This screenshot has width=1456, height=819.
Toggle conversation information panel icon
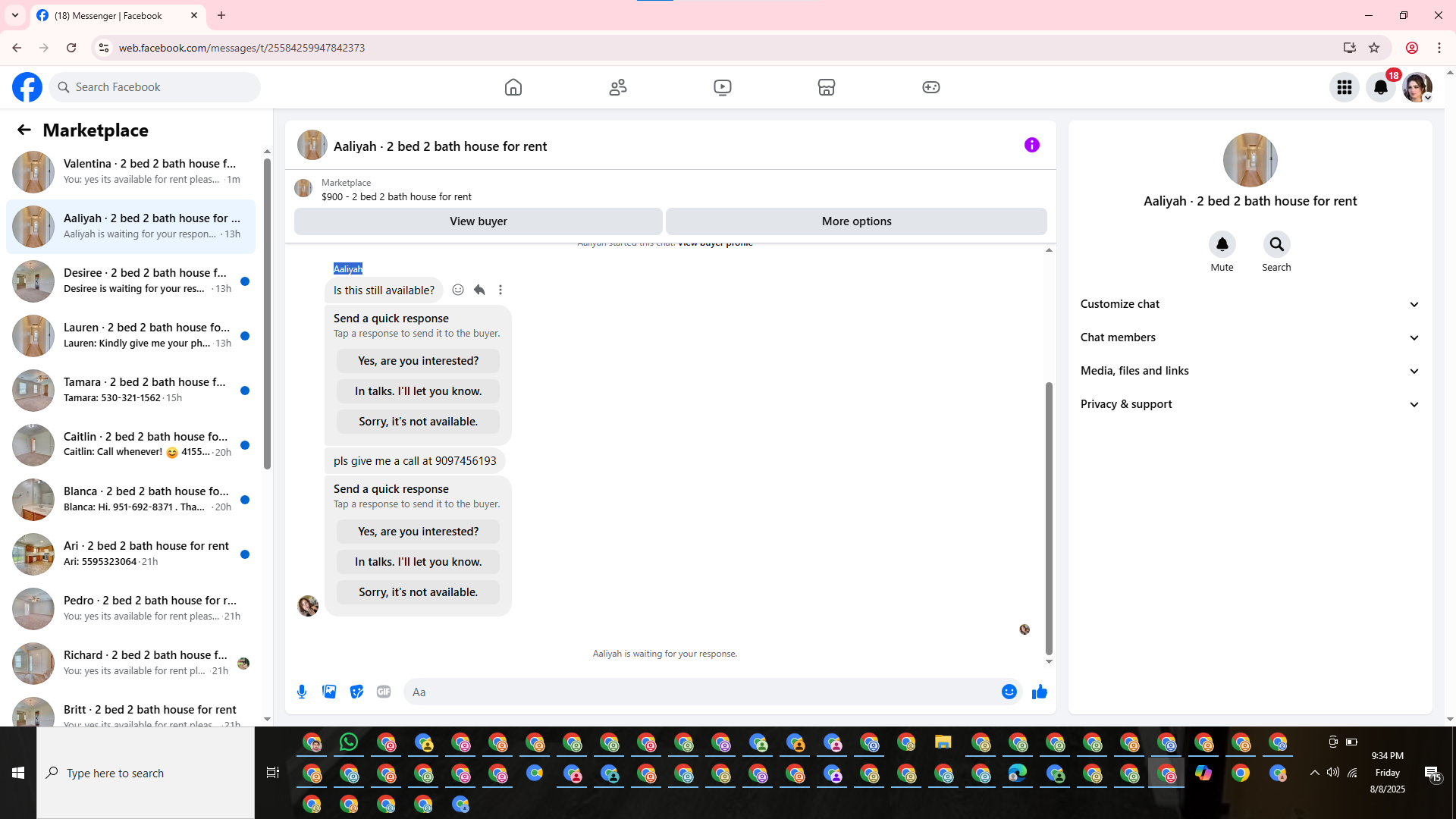(x=1031, y=145)
